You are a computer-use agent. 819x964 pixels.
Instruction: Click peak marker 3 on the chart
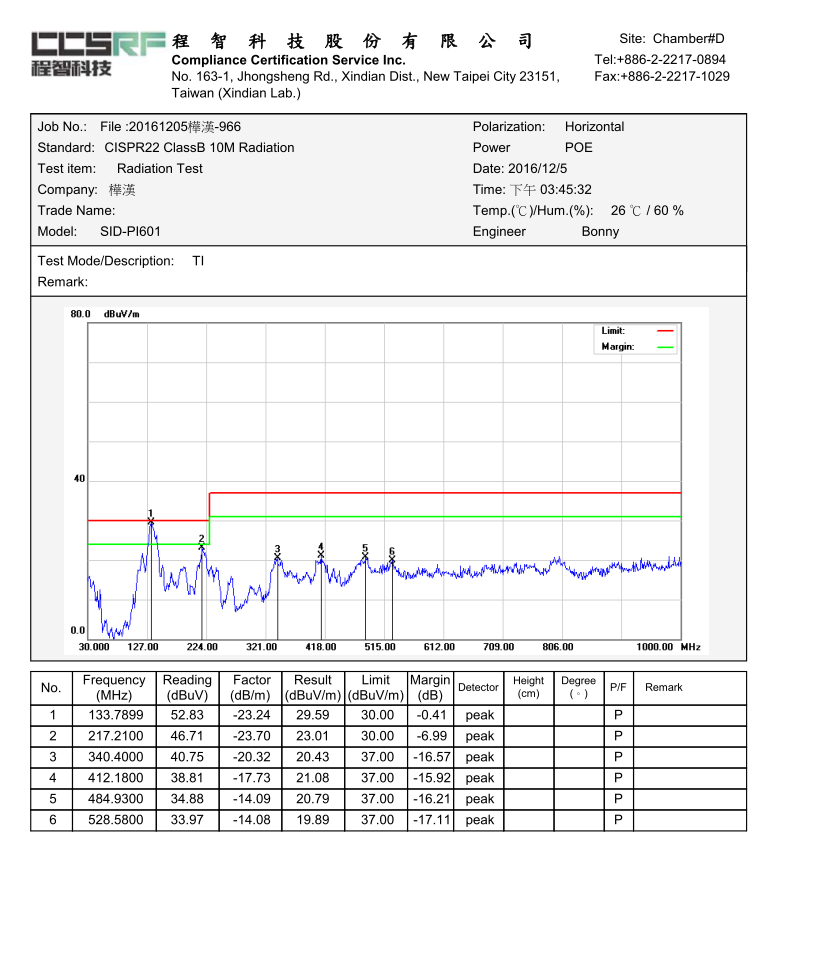277,556
